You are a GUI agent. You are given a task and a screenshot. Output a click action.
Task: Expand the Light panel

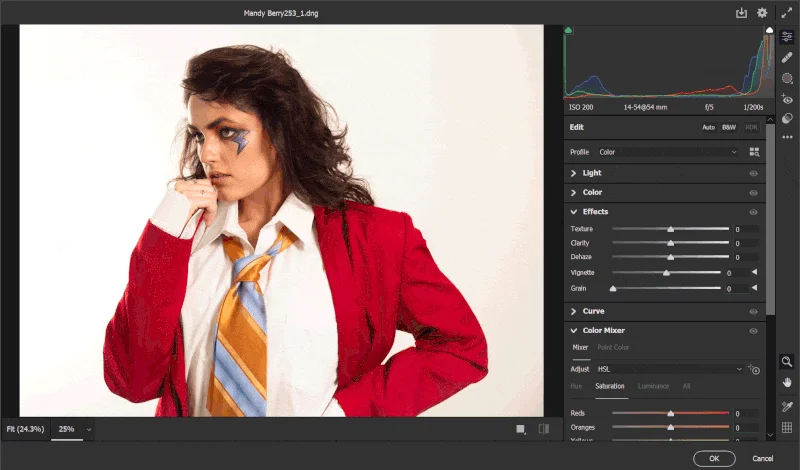pos(573,174)
